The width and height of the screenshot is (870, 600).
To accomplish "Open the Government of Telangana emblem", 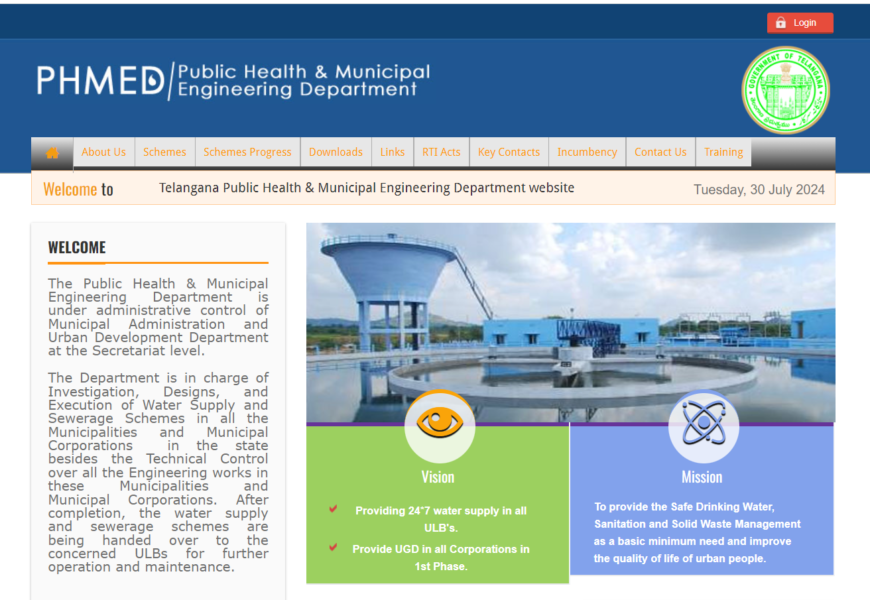I will click(x=786, y=90).
